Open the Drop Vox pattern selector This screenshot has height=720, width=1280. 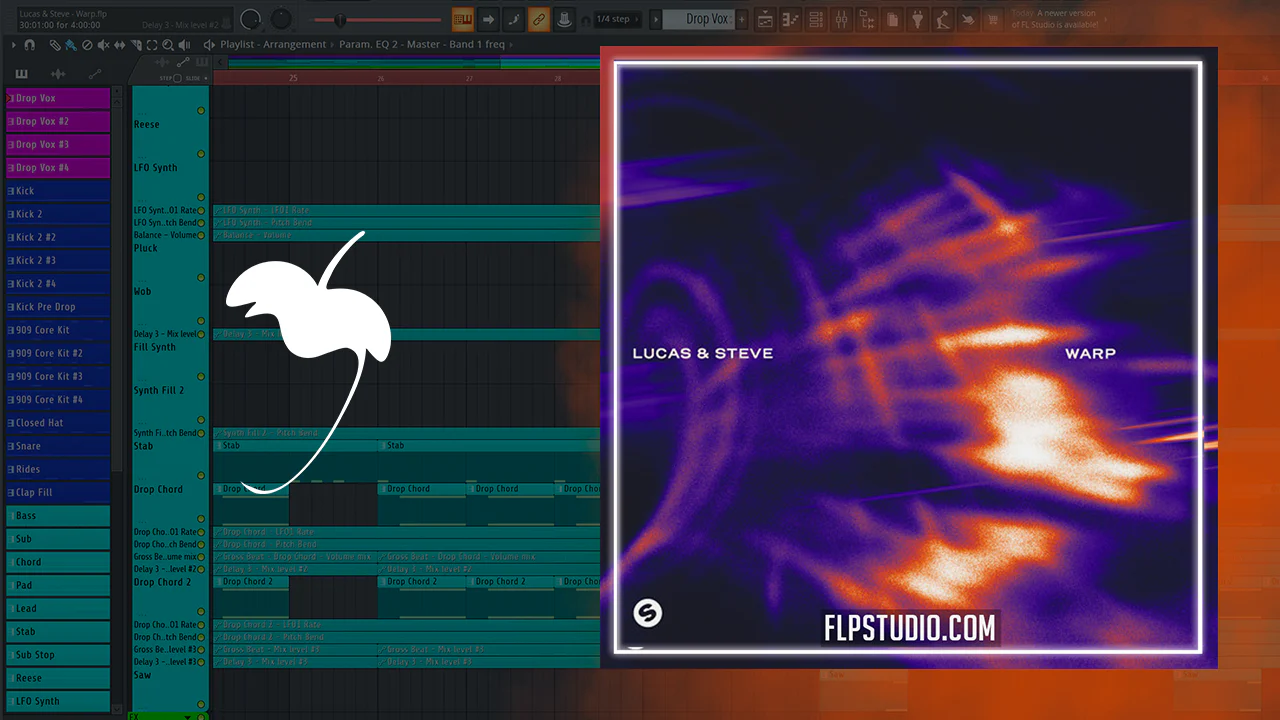coord(698,19)
